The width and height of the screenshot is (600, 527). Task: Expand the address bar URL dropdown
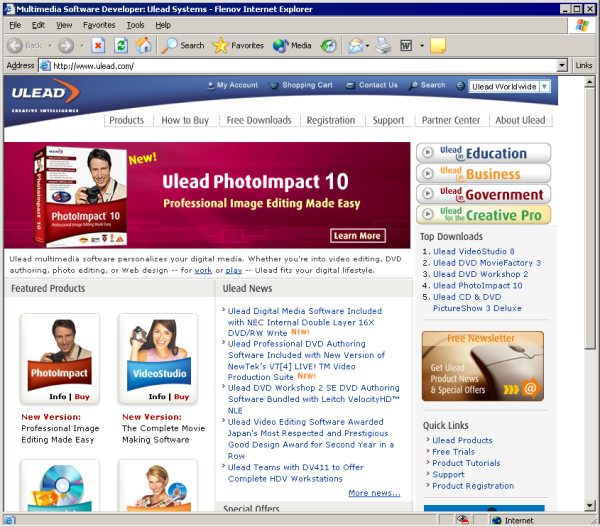tap(561, 66)
